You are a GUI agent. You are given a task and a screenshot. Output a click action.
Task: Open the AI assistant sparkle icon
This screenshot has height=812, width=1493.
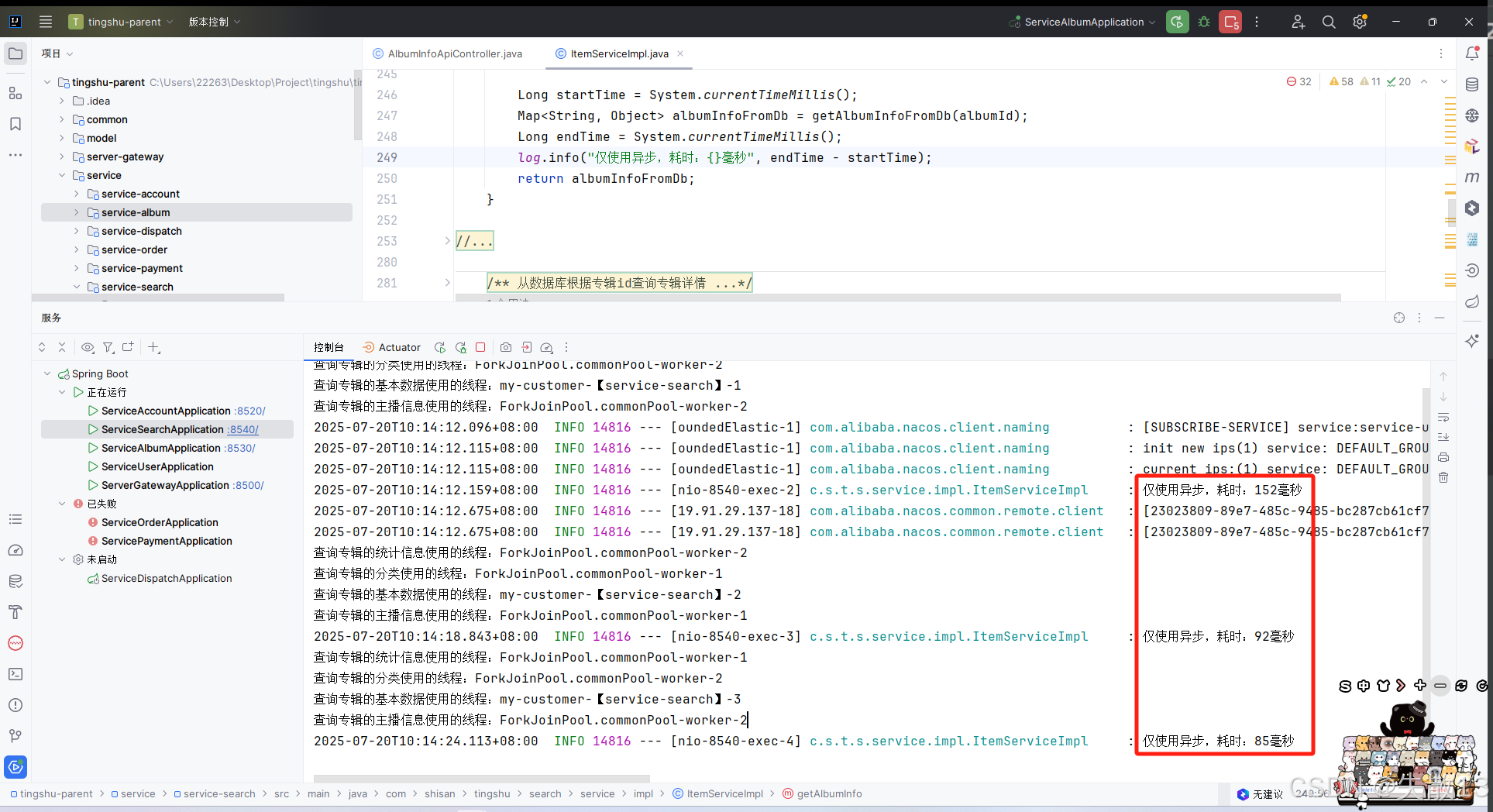tap(1473, 340)
